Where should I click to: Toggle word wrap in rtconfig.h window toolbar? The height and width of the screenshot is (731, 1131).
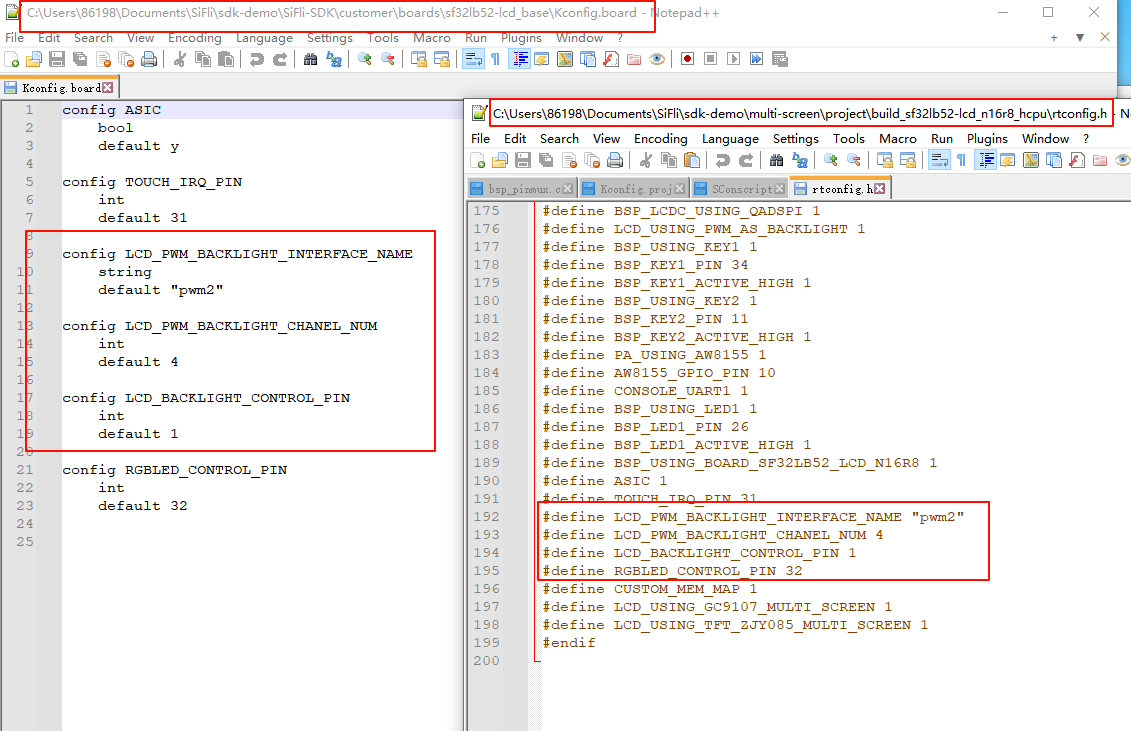click(939, 160)
